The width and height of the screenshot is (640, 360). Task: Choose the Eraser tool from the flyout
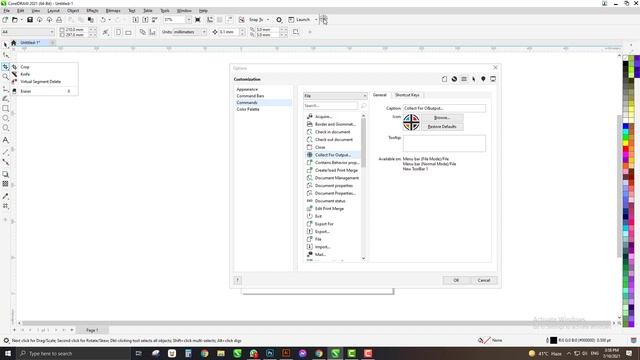pos(26,91)
